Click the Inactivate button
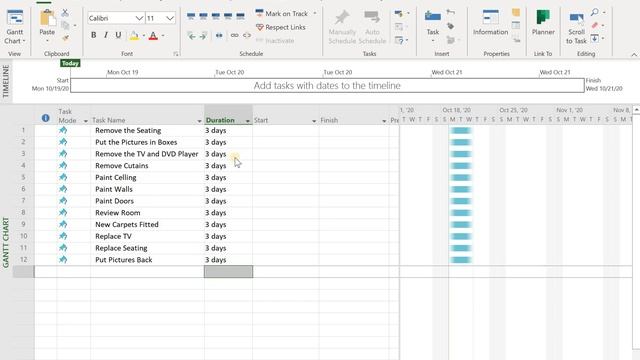640x360 pixels. tap(275, 40)
